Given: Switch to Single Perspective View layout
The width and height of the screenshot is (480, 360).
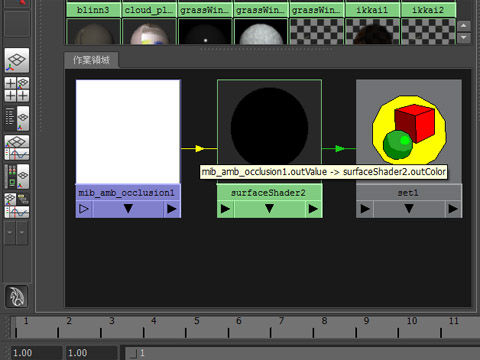Looking at the screenshot, I should [x=17, y=60].
